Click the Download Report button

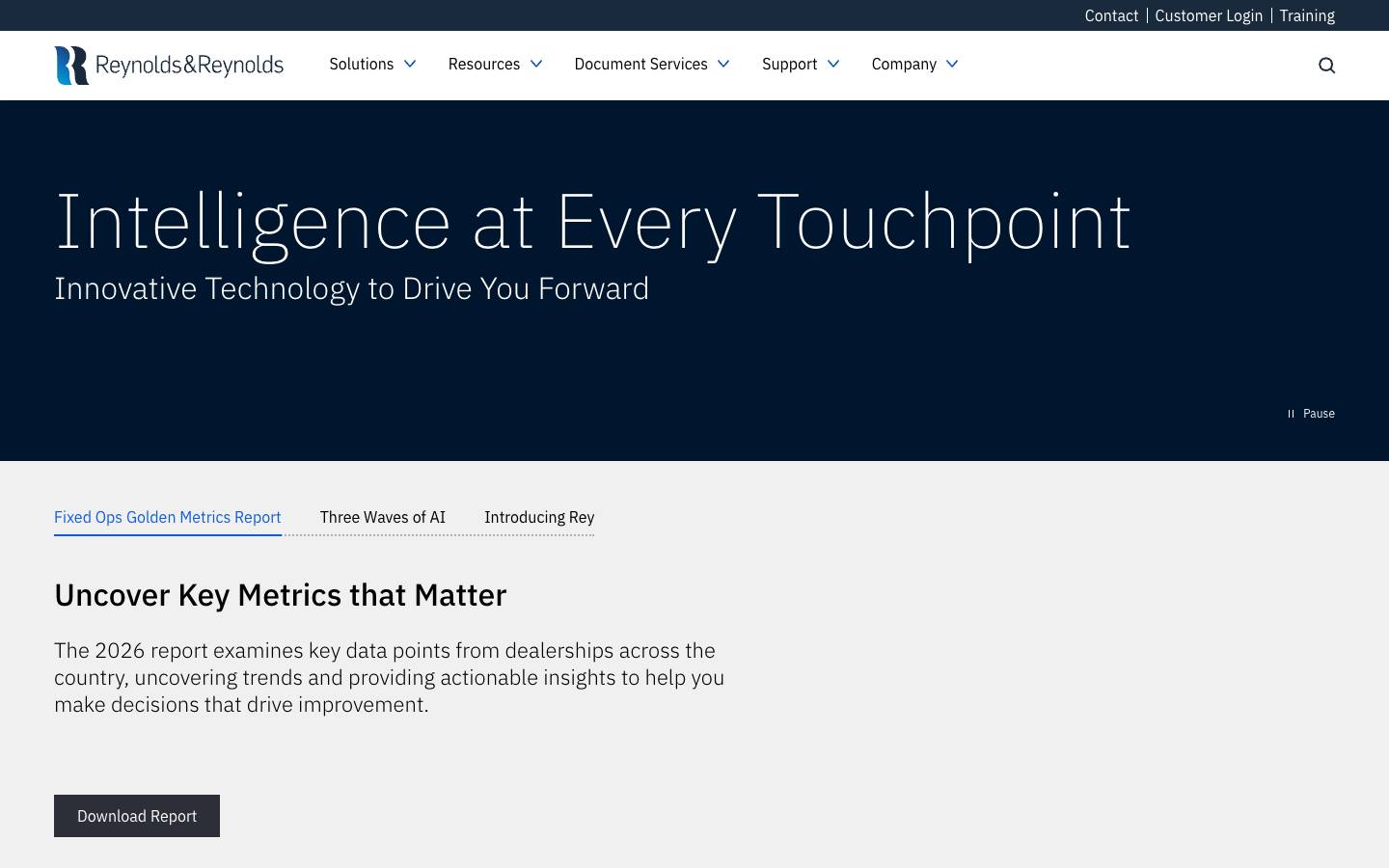coord(137,816)
